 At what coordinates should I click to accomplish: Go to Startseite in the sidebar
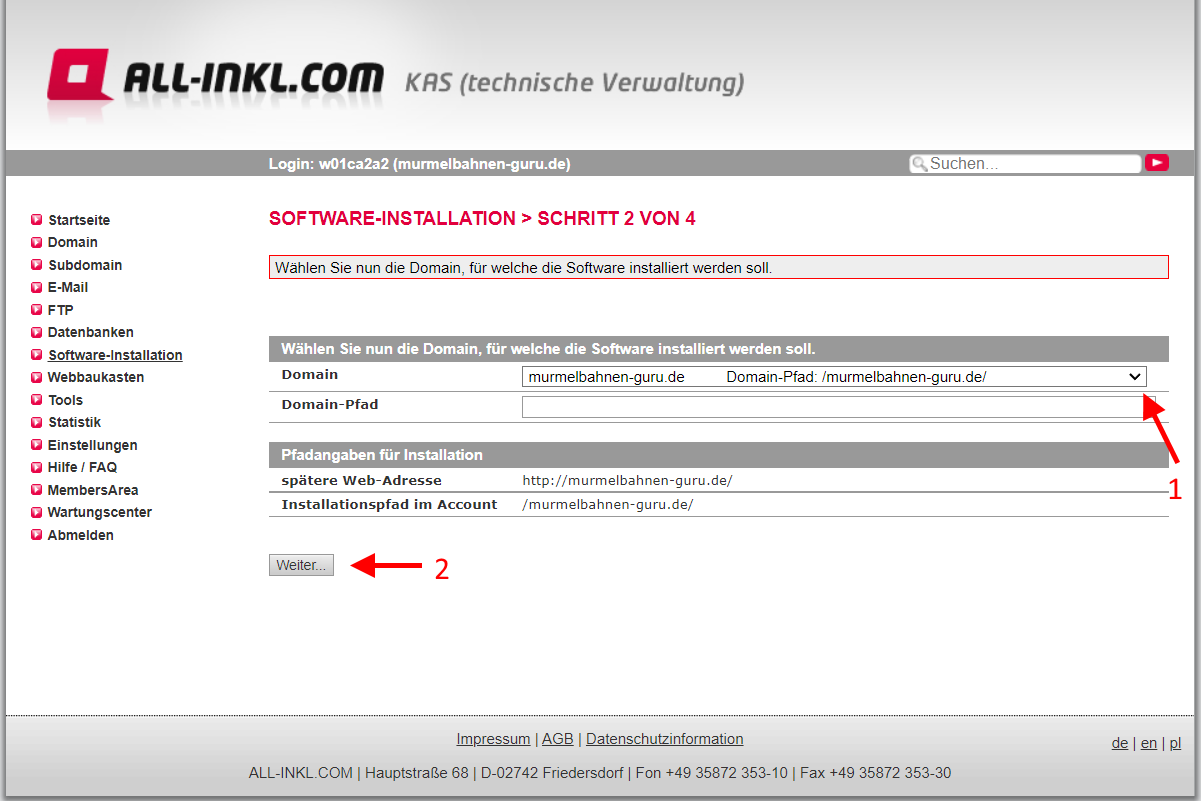point(79,220)
